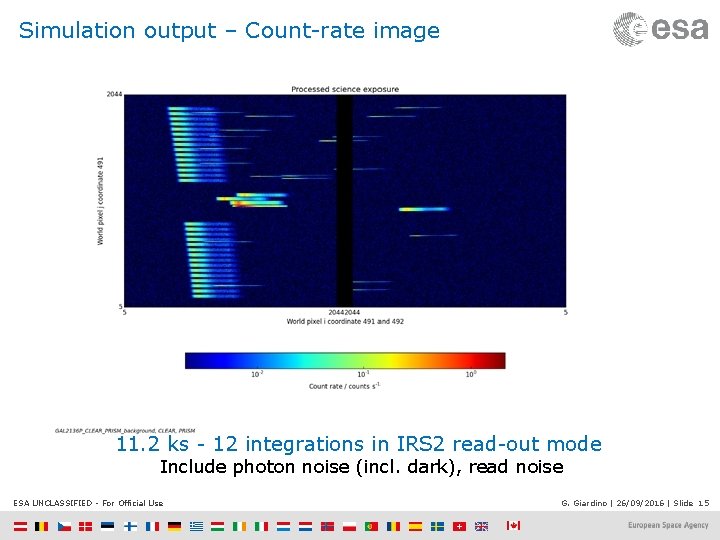Click the Greece flag icon

[197, 526]
